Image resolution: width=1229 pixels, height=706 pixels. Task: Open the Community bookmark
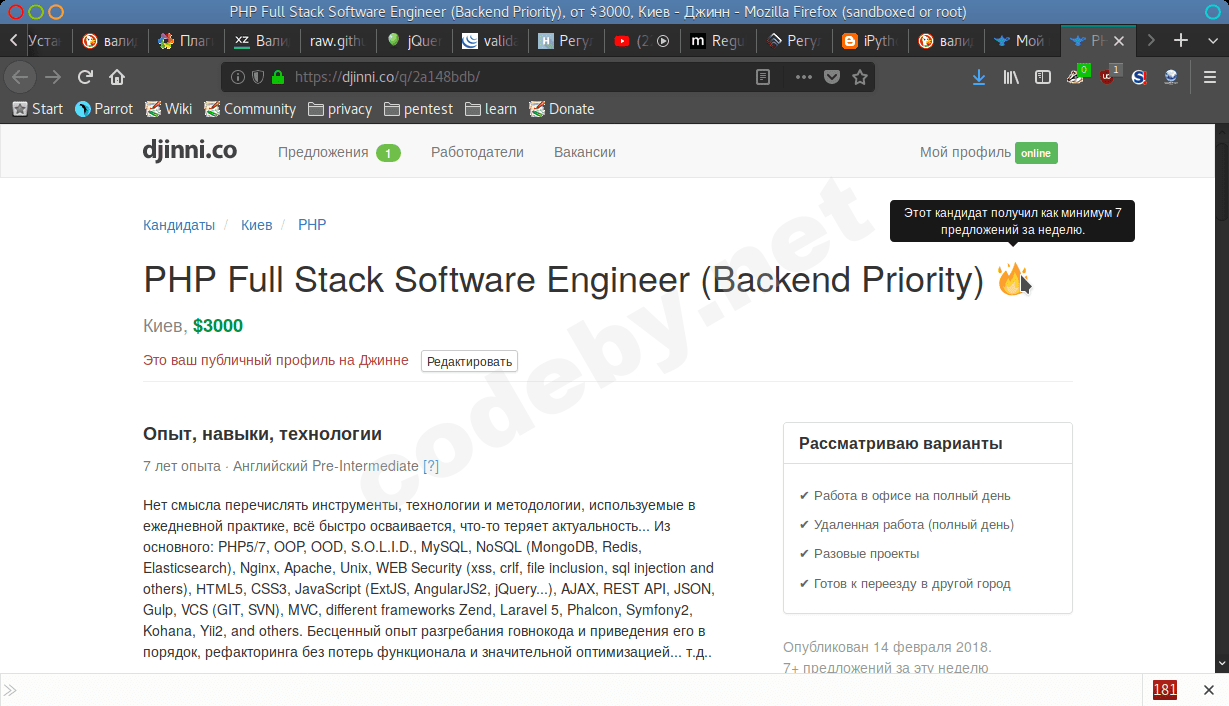tap(250, 109)
